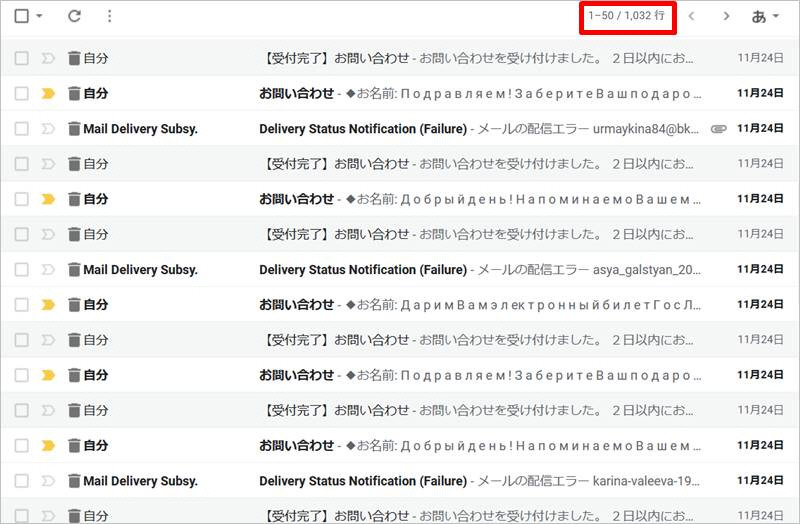Open the Delivery Status Notification for karina-valeeva
The width and height of the screenshot is (800, 524).
pyautogui.click(x=362, y=481)
